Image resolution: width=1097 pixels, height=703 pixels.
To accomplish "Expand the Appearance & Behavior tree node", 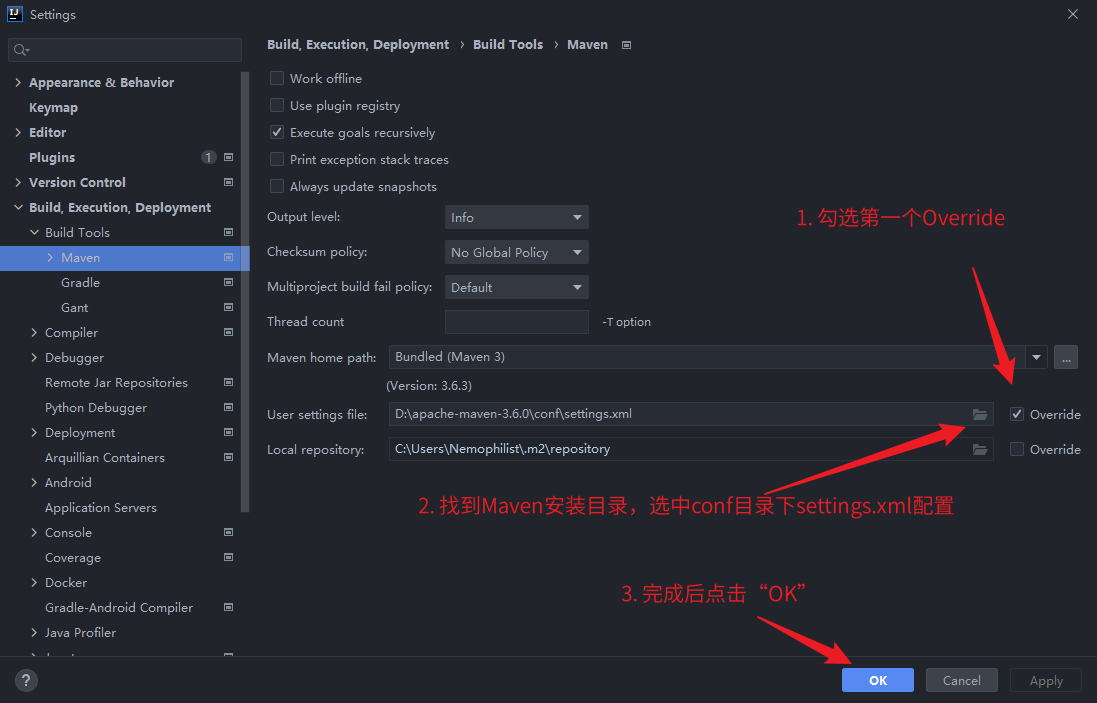I will 18,82.
